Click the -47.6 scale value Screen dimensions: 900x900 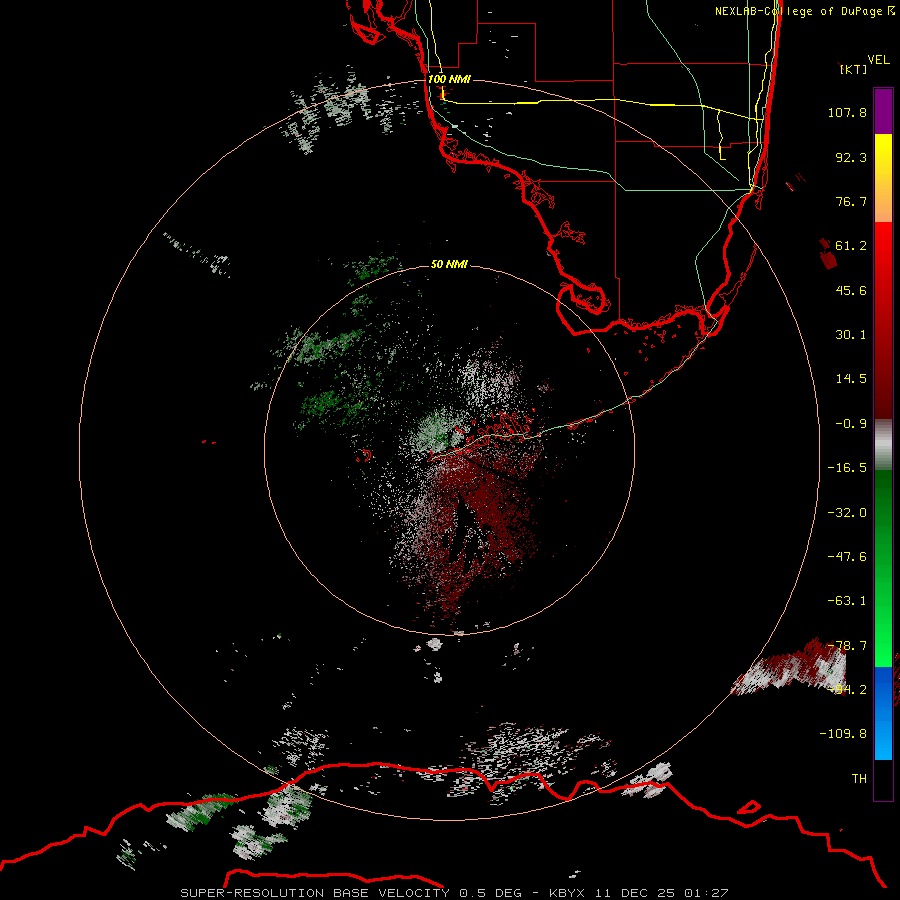[847, 557]
